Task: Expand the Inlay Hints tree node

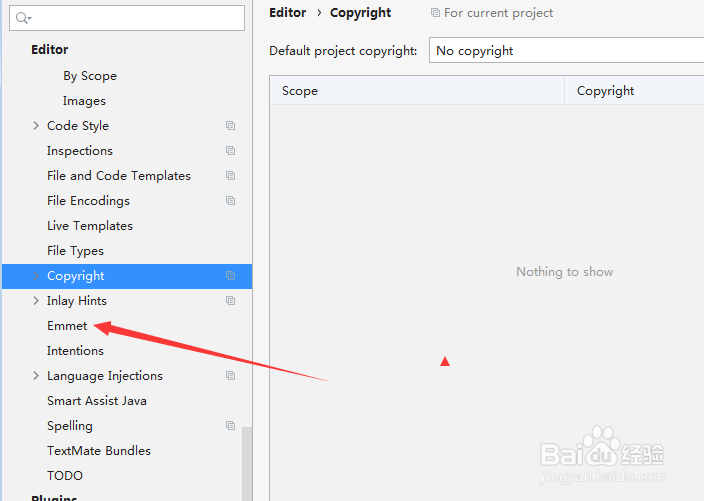Action: click(36, 301)
